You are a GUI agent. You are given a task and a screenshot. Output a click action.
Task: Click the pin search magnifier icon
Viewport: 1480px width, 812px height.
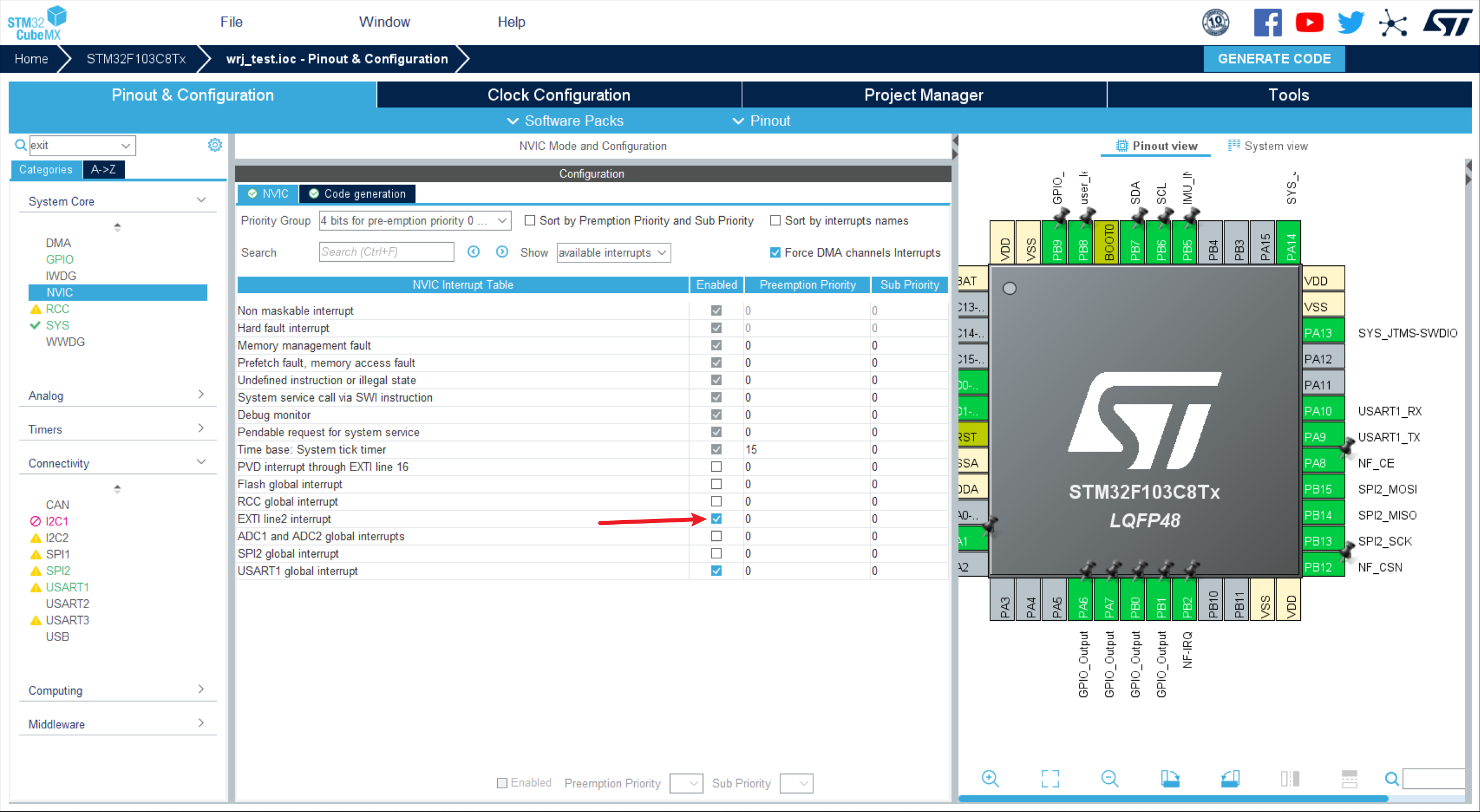[1392, 779]
